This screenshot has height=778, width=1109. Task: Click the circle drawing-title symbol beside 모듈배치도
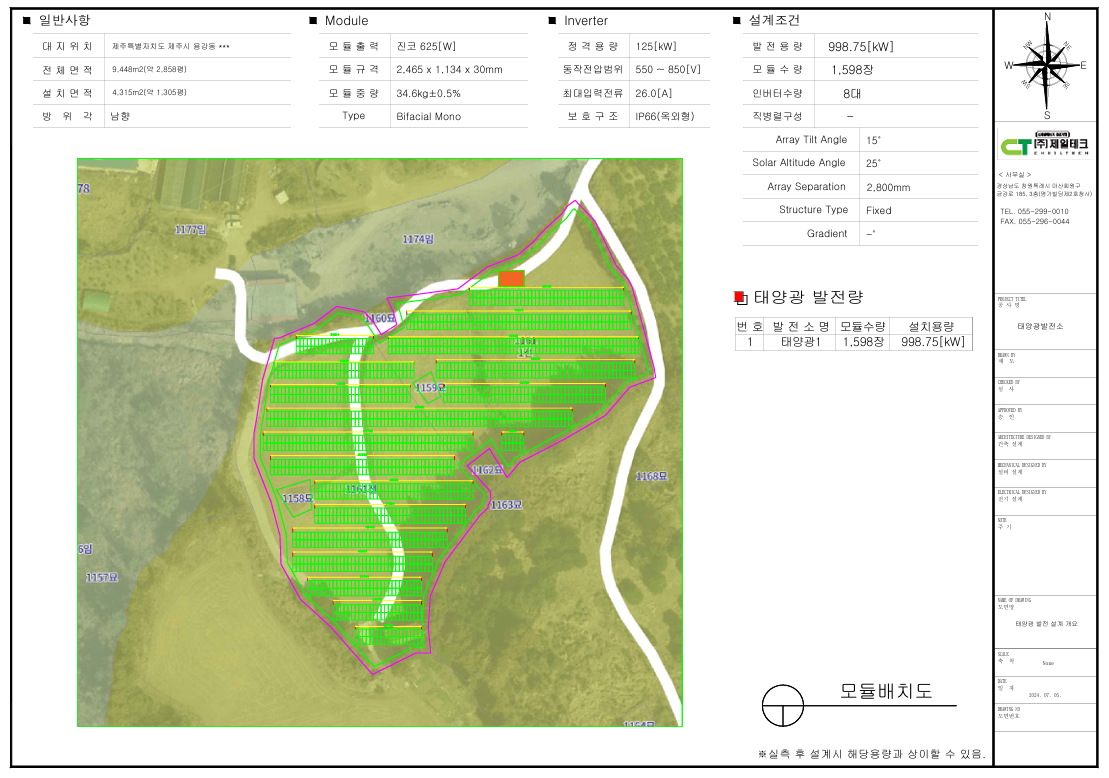782,705
